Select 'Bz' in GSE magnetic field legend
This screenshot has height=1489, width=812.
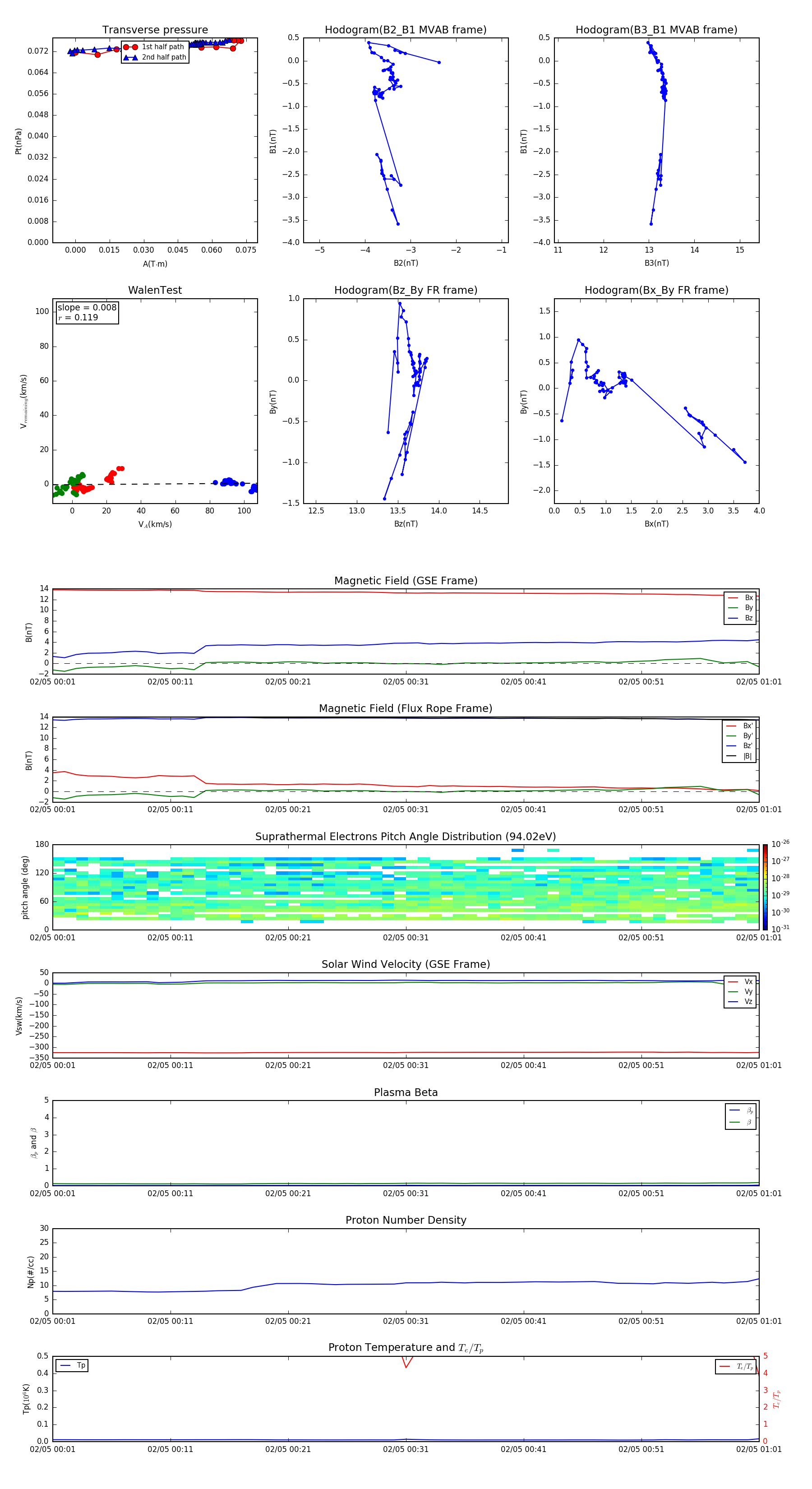point(740,618)
